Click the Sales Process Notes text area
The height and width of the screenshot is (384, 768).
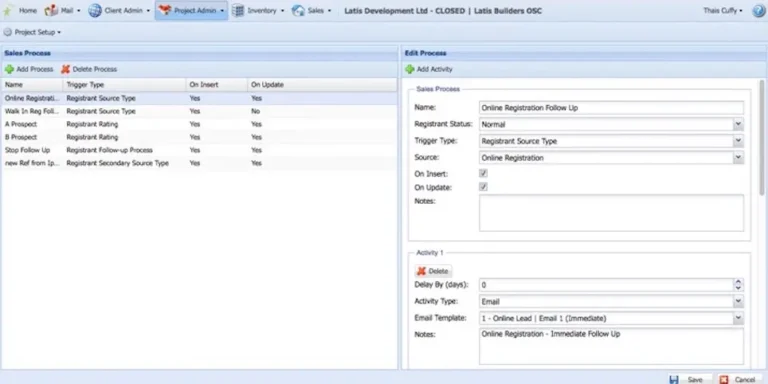tap(611, 213)
